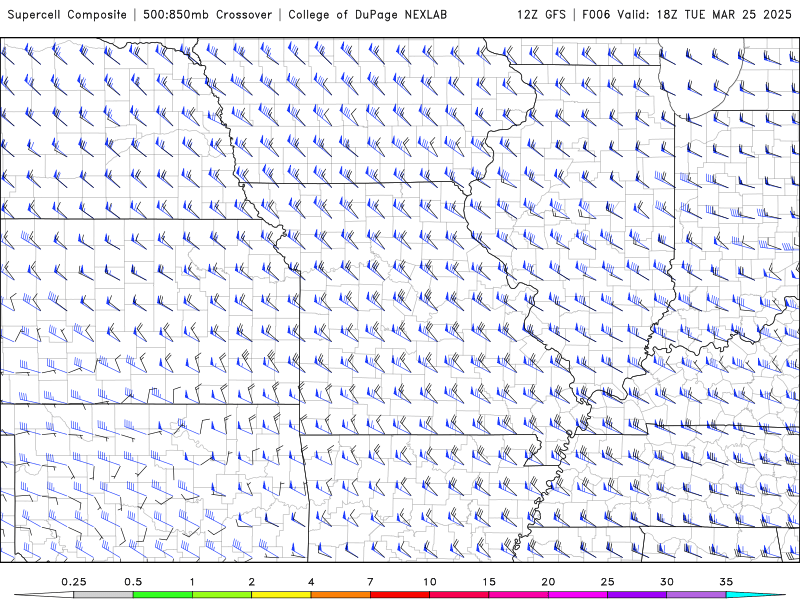Click the lavender swatch between 30 and 35
This screenshot has height=600, width=800.
(x=696, y=595)
